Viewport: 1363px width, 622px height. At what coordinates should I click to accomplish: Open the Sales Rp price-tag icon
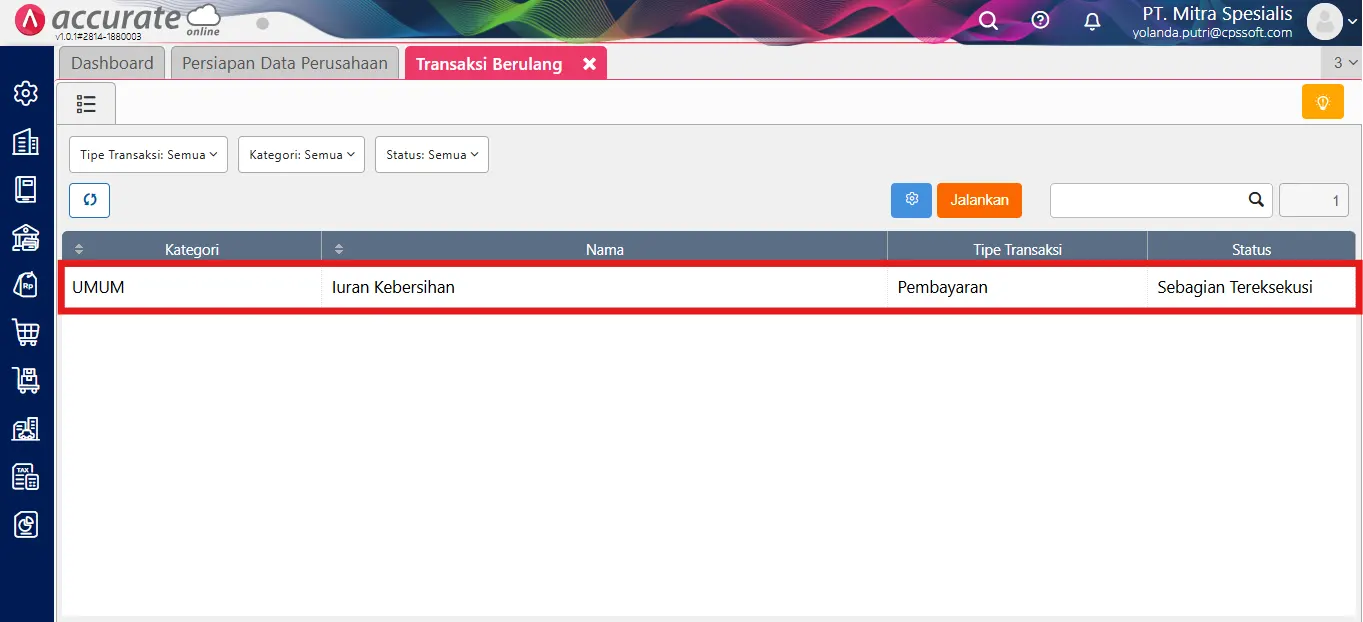tap(26, 285)
